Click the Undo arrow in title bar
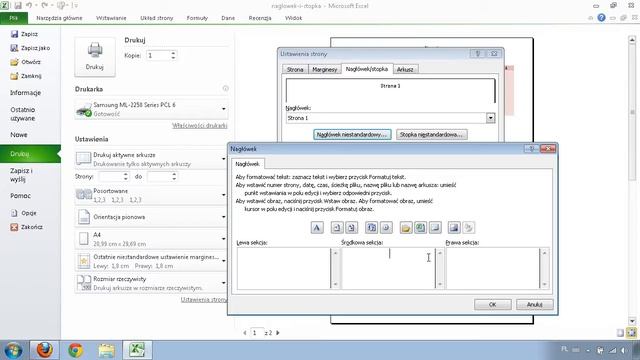 tap(29, 6)
